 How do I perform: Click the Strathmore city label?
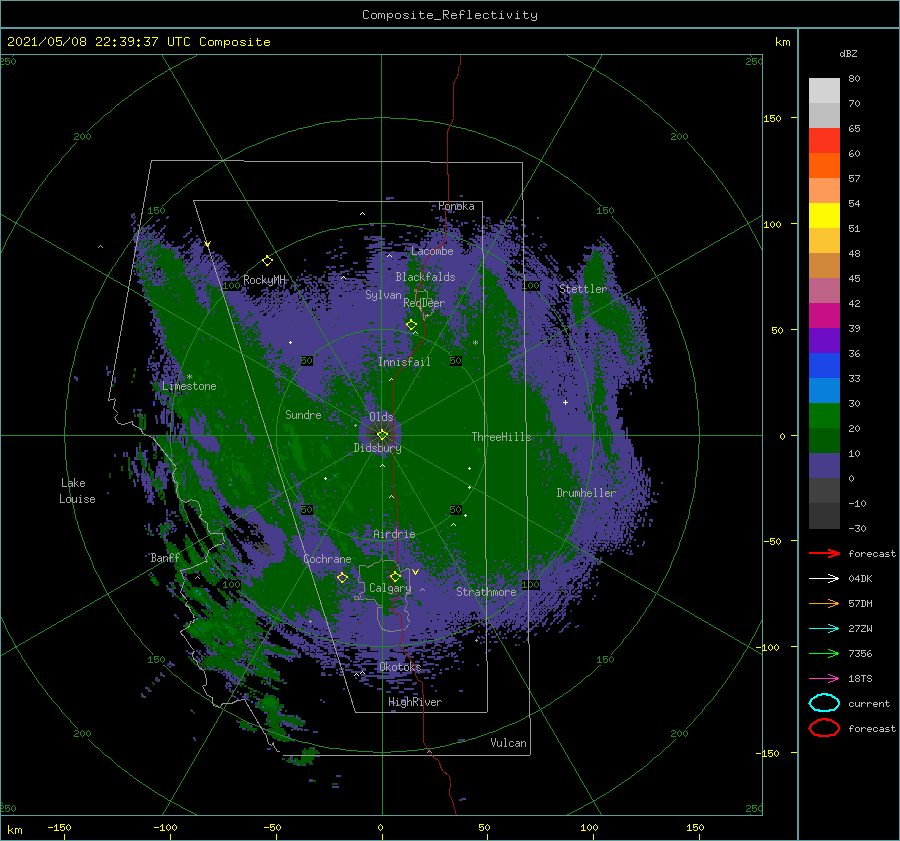click(486, 592)
